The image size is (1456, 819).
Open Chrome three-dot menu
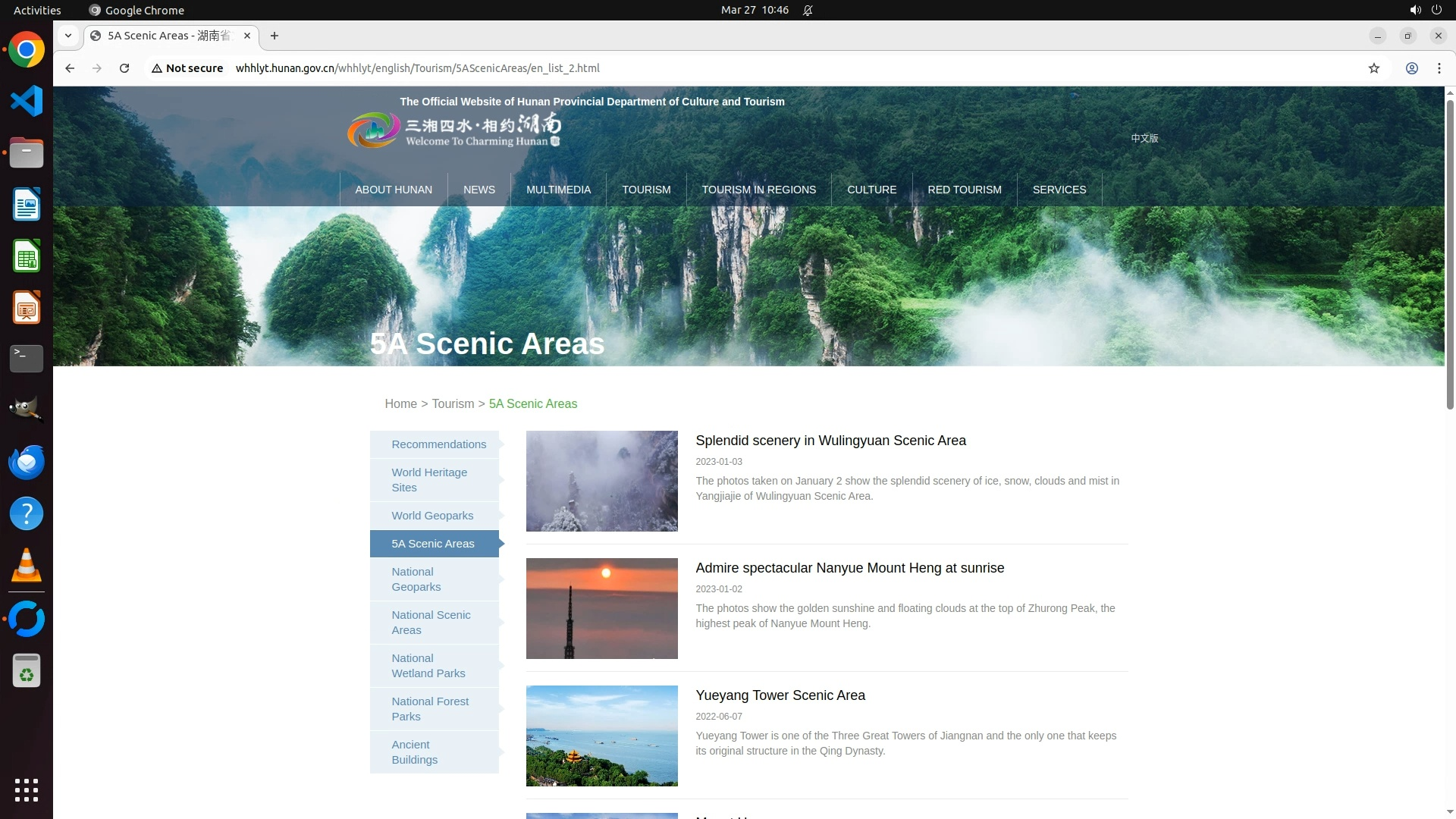(1439, 68)
